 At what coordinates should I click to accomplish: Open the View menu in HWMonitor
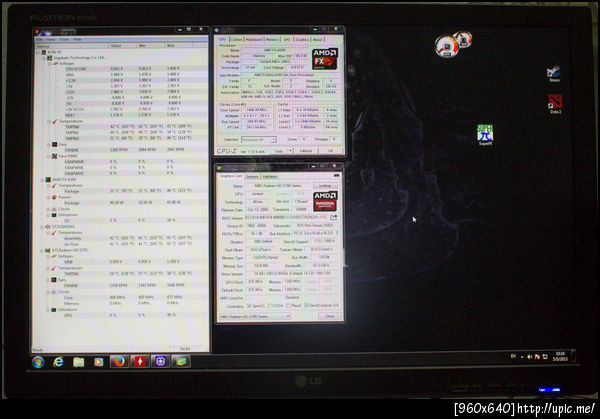point(52,39)
